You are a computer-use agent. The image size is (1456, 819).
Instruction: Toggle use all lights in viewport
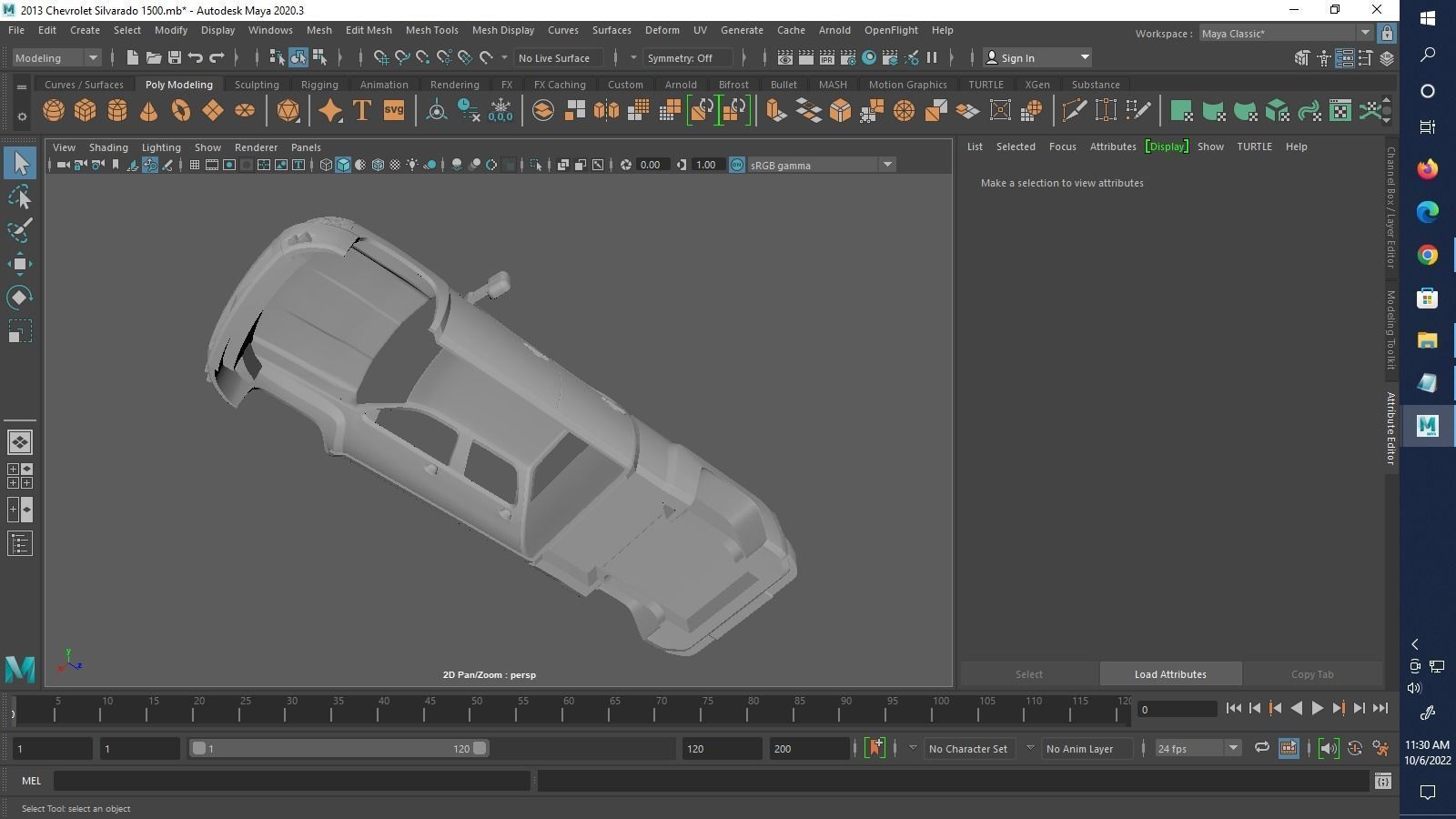click(412, 165)
